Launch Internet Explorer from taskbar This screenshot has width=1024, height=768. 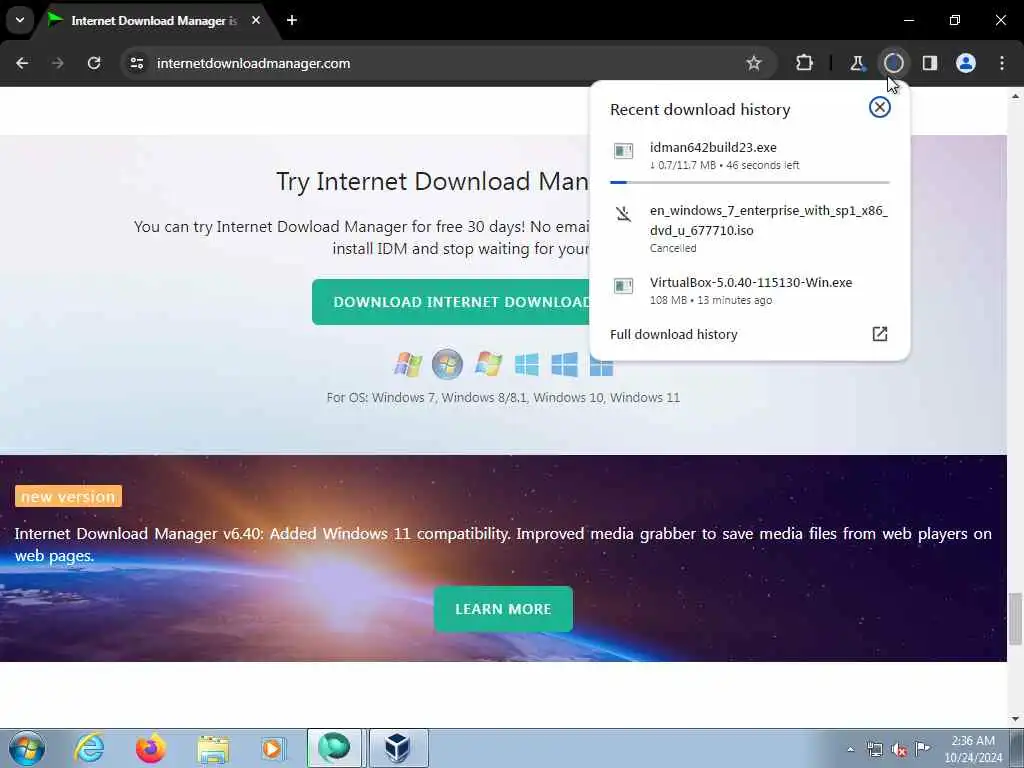click(89, 748)
